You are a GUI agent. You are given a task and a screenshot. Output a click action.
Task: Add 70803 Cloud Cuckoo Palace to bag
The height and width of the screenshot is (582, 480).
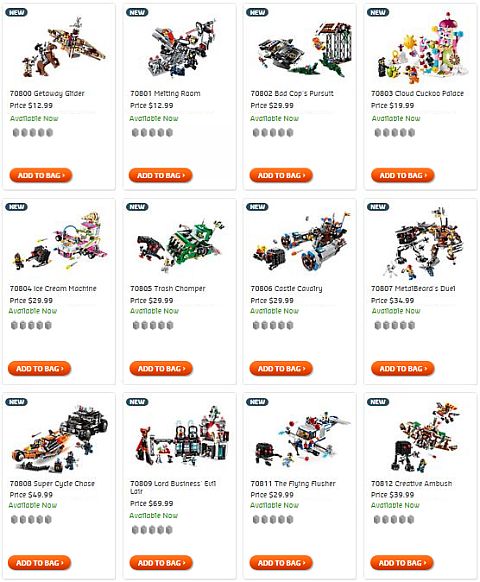pos(402,175)
